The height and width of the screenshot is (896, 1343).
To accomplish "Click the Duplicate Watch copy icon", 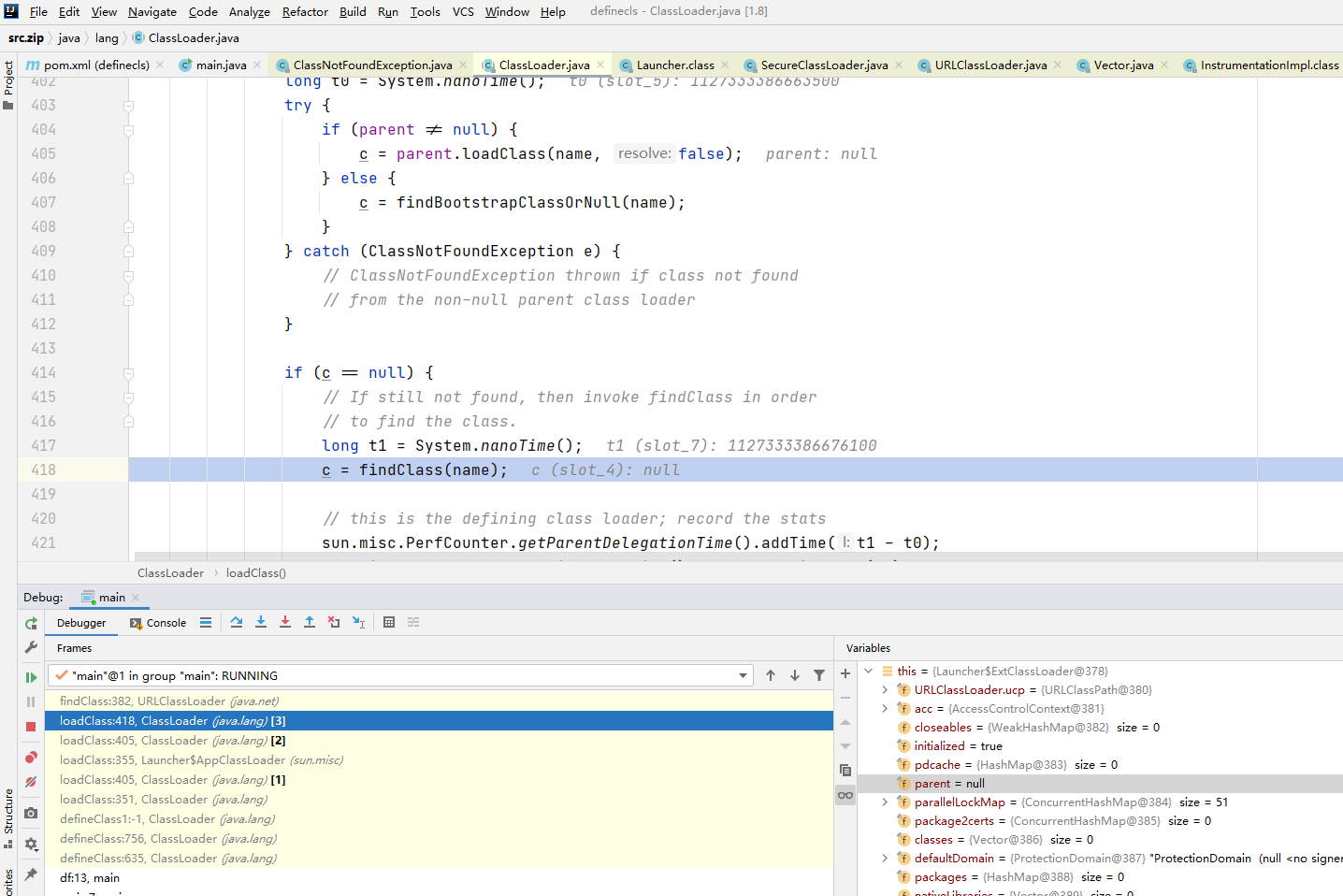I will [845, 771].
